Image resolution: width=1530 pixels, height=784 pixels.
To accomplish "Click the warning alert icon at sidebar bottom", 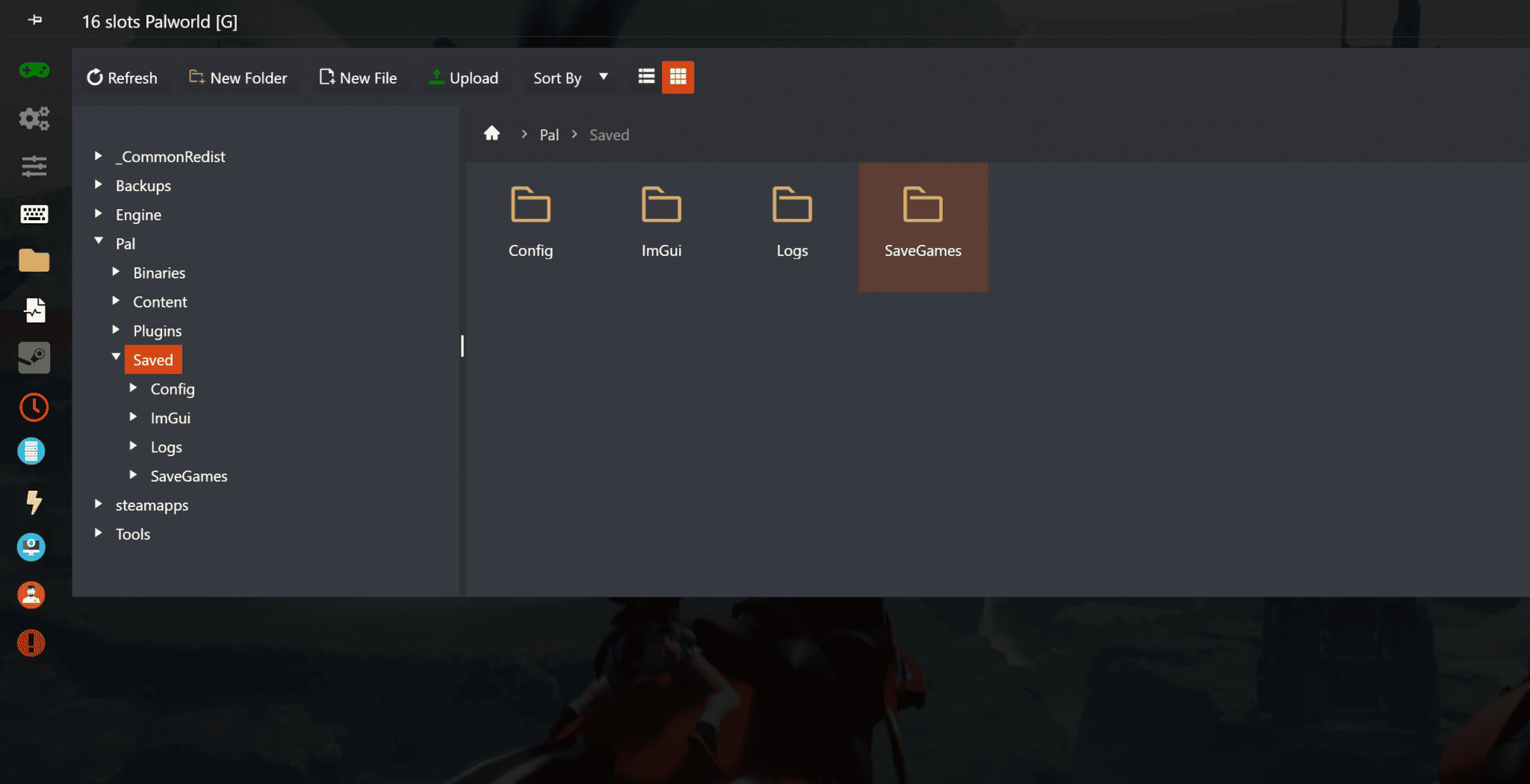I will pyautogui.click(x=31, y=643).
